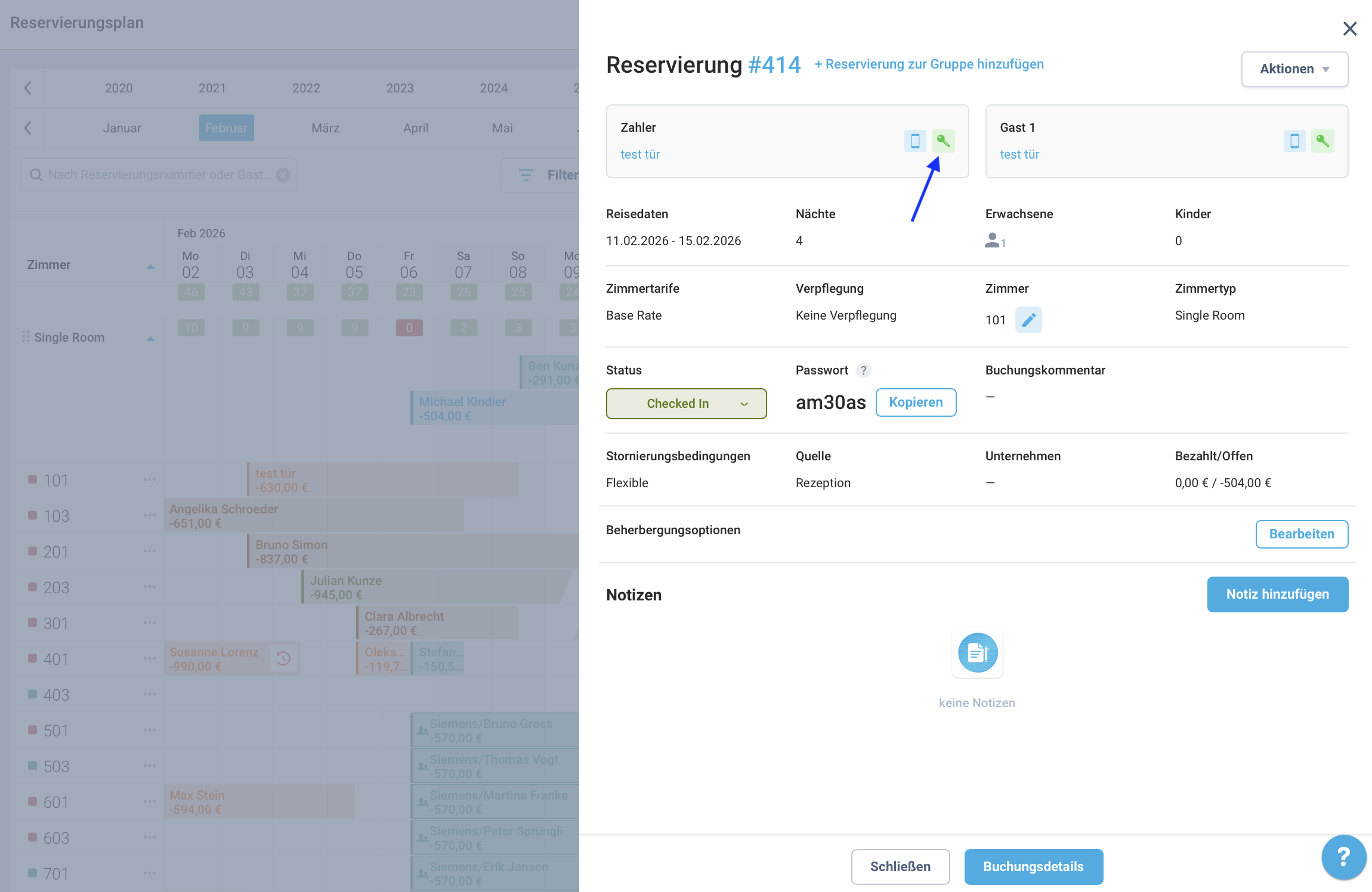
Task: Open the Max Stein booking
Action: click(259, 801)
